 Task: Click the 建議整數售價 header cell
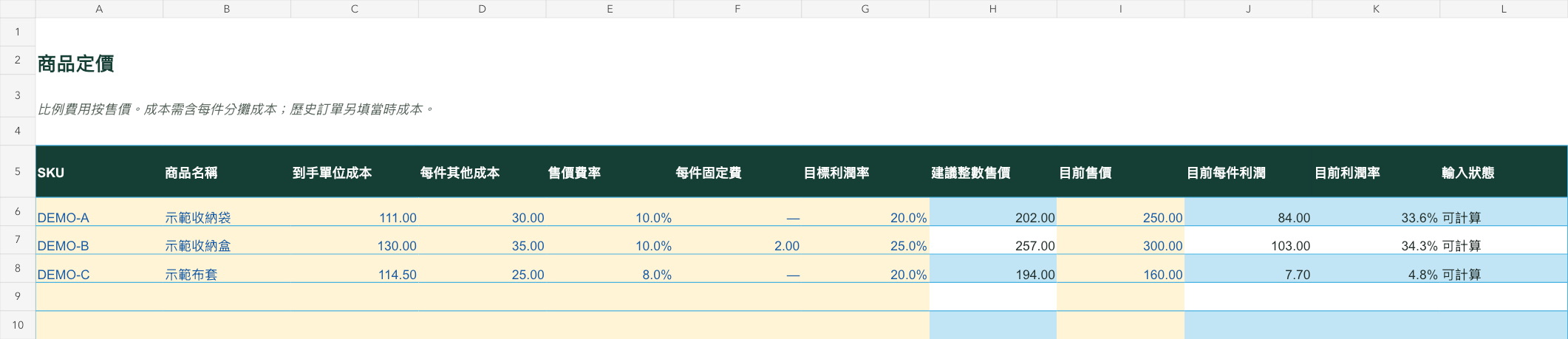click(x=993, y=171)
